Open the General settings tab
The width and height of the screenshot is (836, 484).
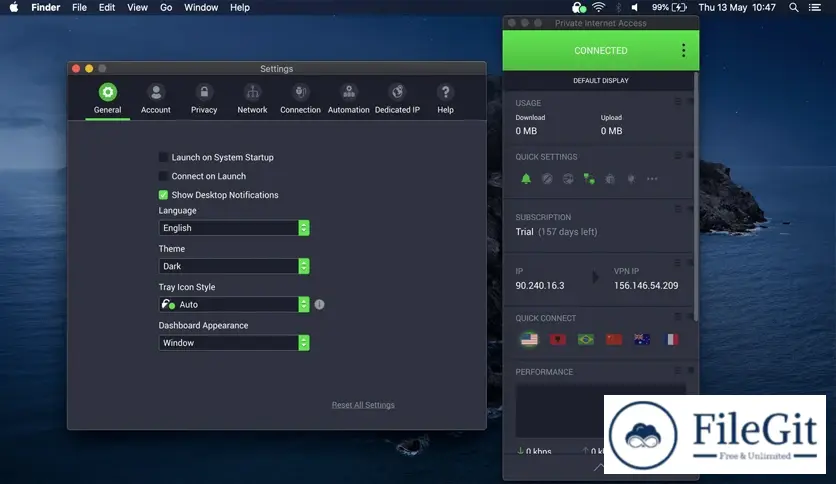107,99
